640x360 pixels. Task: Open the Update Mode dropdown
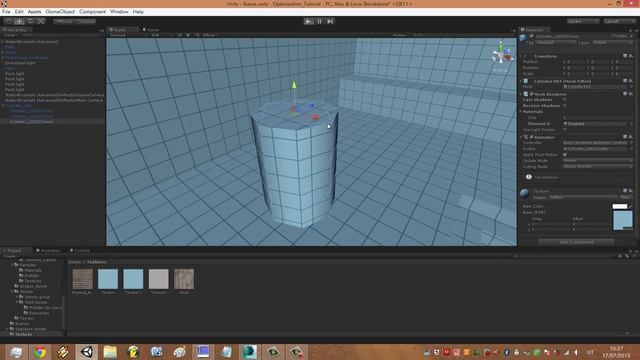(598, 160)
